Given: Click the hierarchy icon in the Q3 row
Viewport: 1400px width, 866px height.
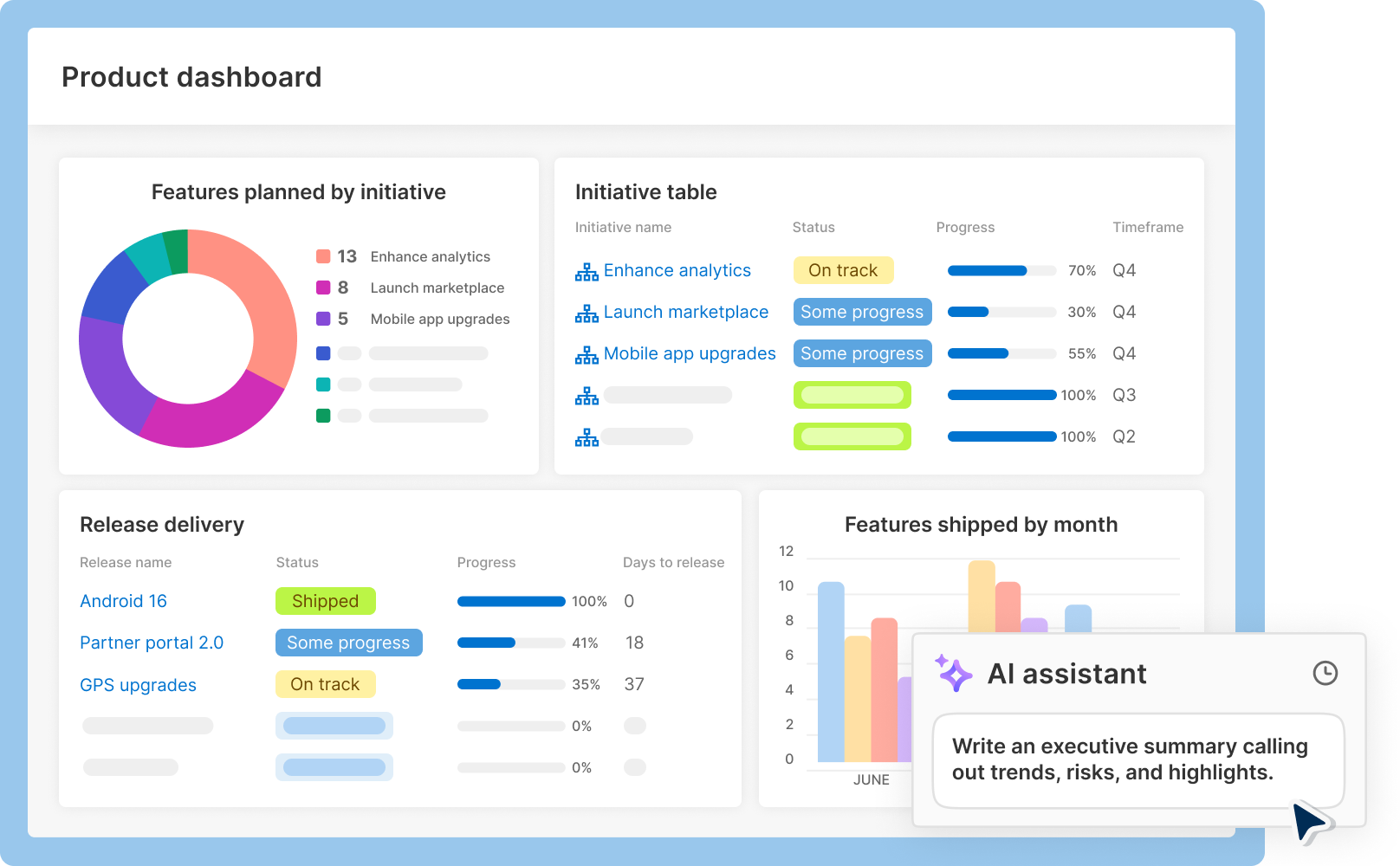Looking at the screenshot, I should pos(587,397).
